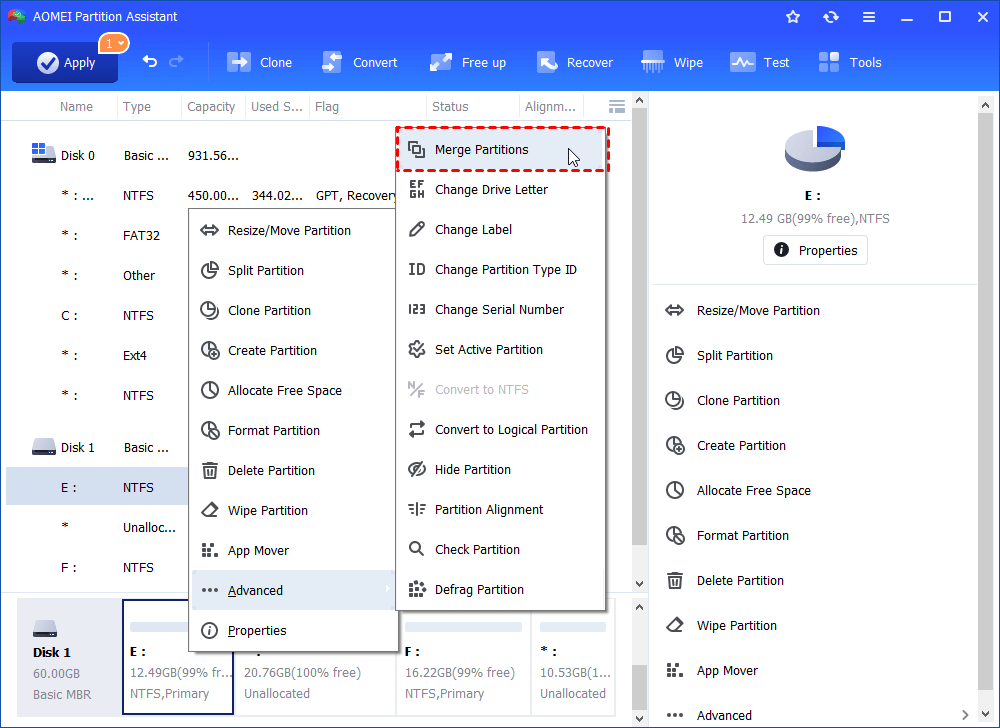Image resolution: width=1000 pixels, height=728 pixels.
Task: Select Format Partition in context menu
Action: click(293, 430)
